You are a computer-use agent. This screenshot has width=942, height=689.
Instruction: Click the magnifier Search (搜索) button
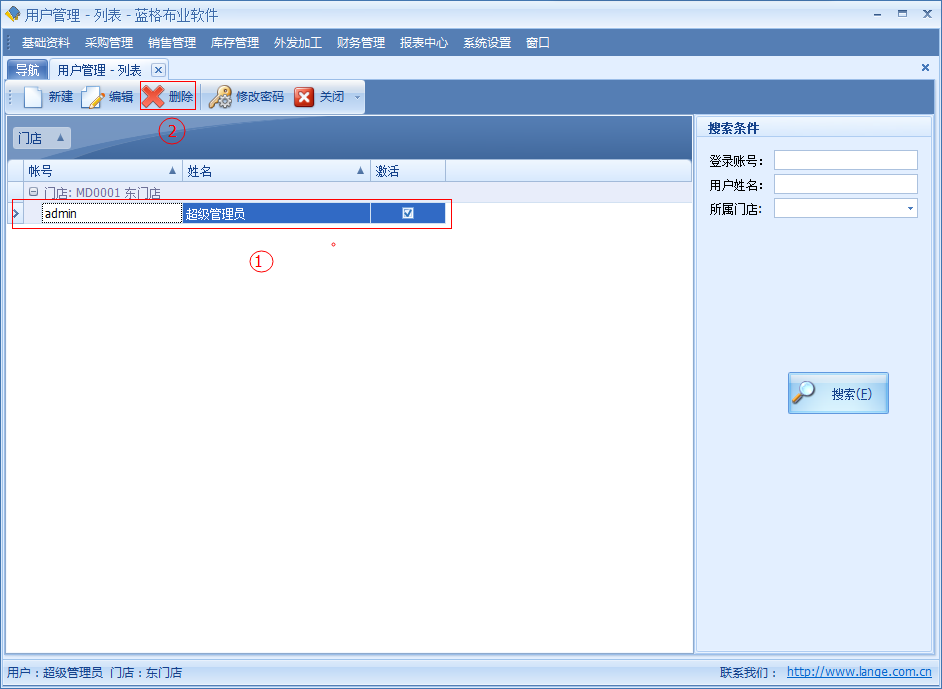[x=838, y=393]
